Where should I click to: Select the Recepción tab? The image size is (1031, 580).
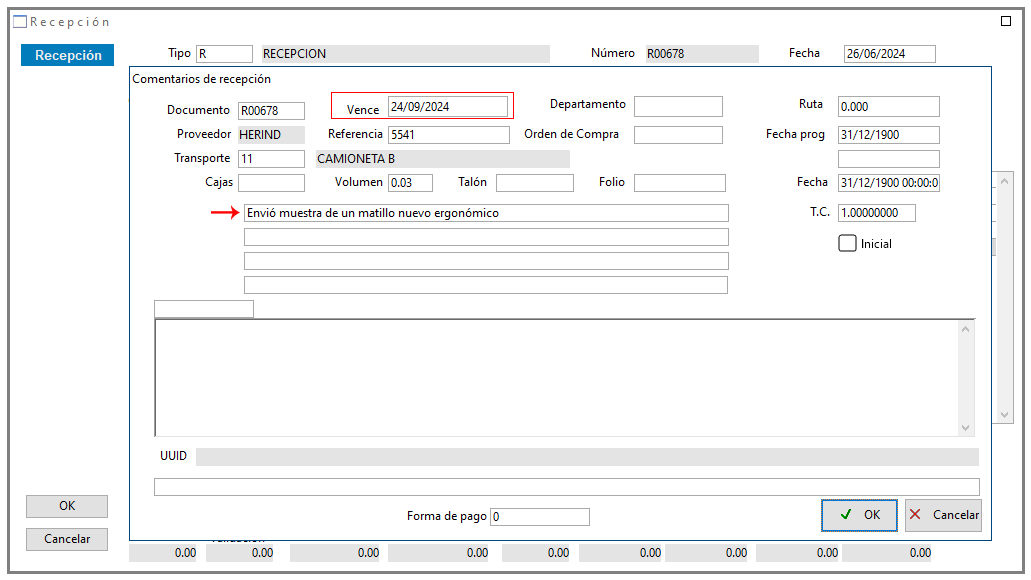(x=68, y=56)
